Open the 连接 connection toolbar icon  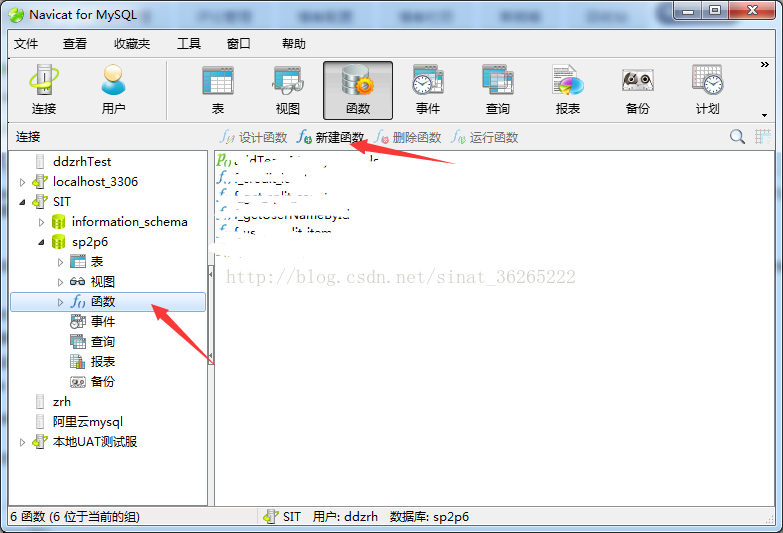point(44,90)
